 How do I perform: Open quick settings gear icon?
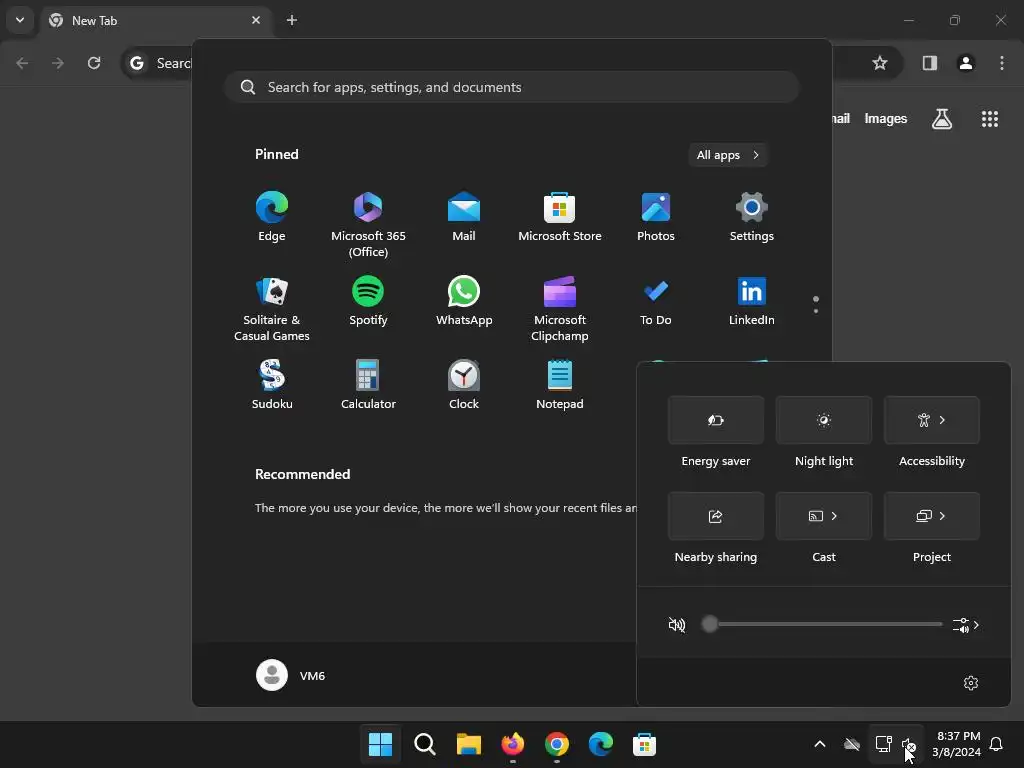(x=970, y=682)
